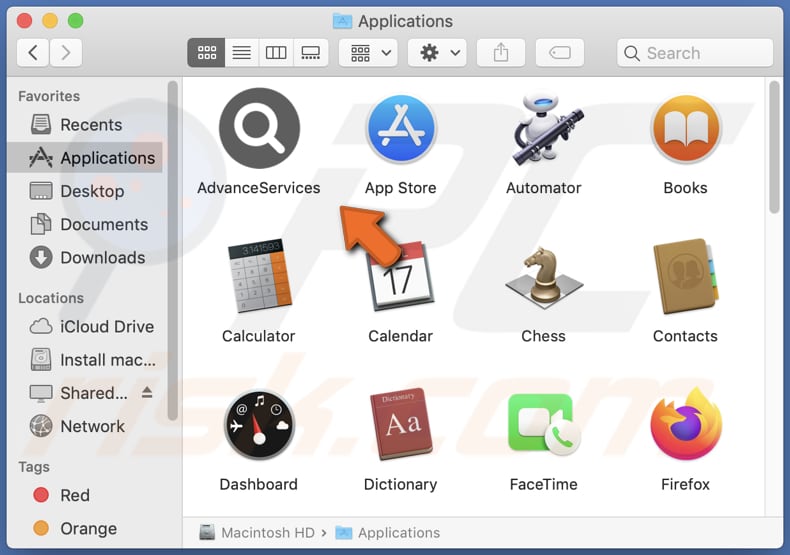Go to Desktop in the sidebar
790x555 pixels.
85,191
